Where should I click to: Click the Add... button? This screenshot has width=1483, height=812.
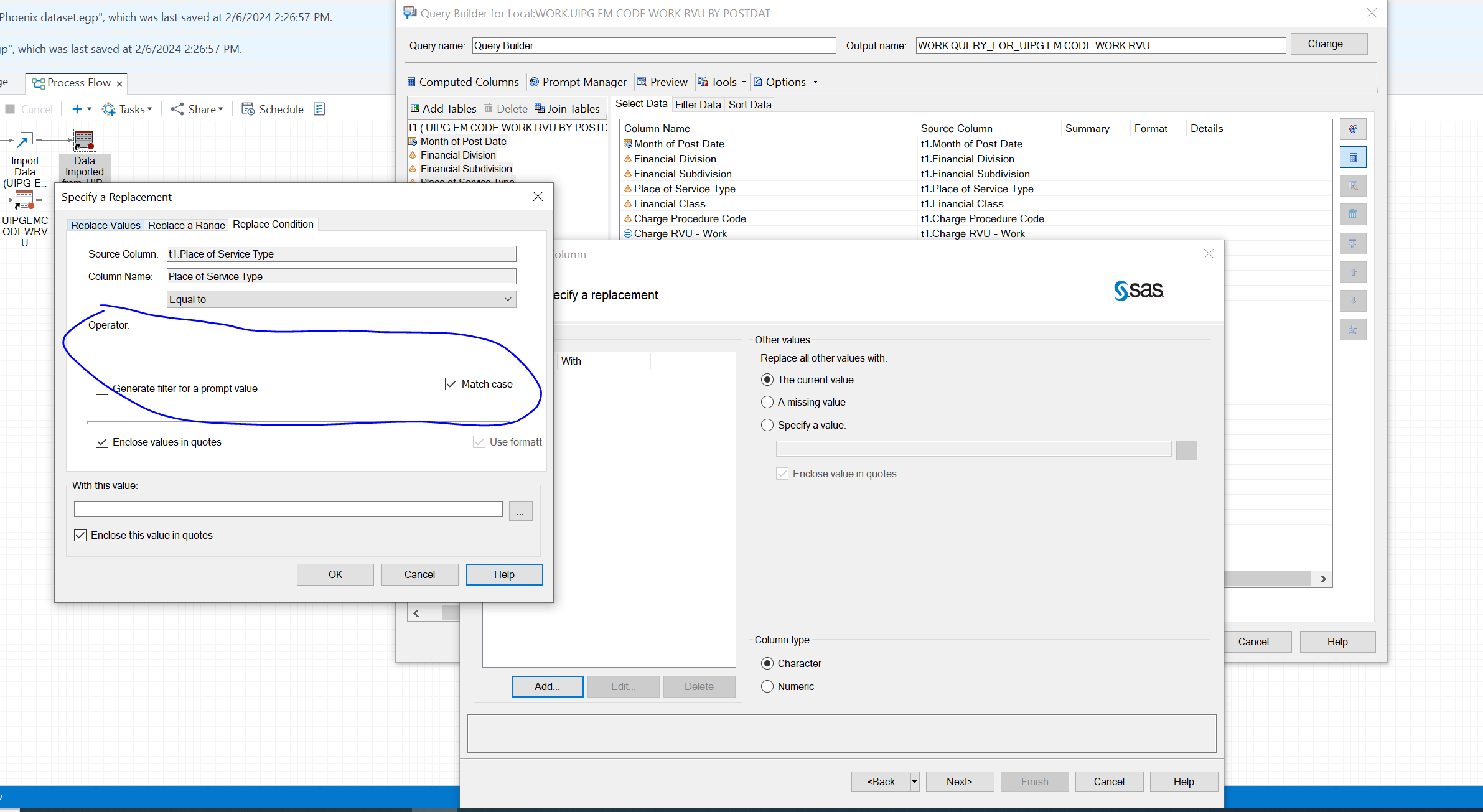coord(547,686)
